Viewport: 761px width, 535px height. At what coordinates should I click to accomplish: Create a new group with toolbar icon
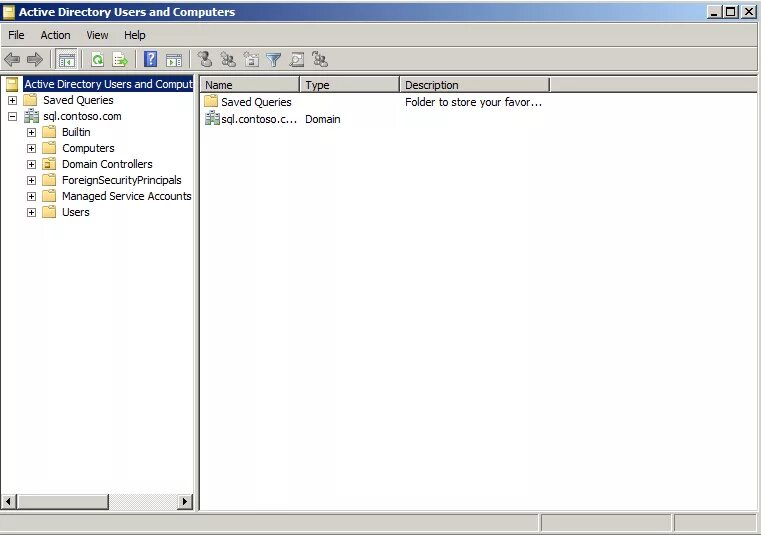pyautogui.click(x=228, y=59)
